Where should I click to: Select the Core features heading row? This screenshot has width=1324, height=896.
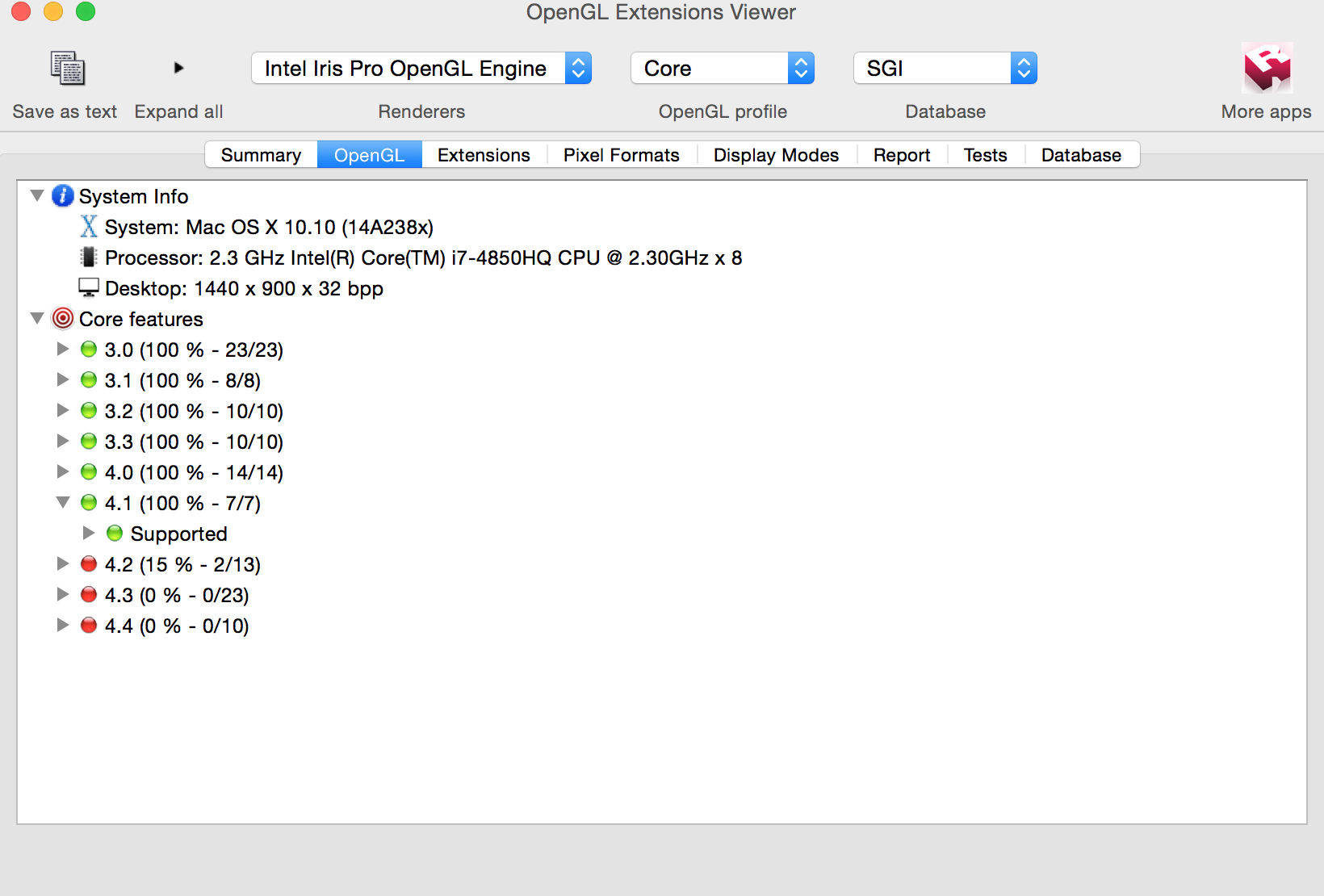(x=141, y=319)
